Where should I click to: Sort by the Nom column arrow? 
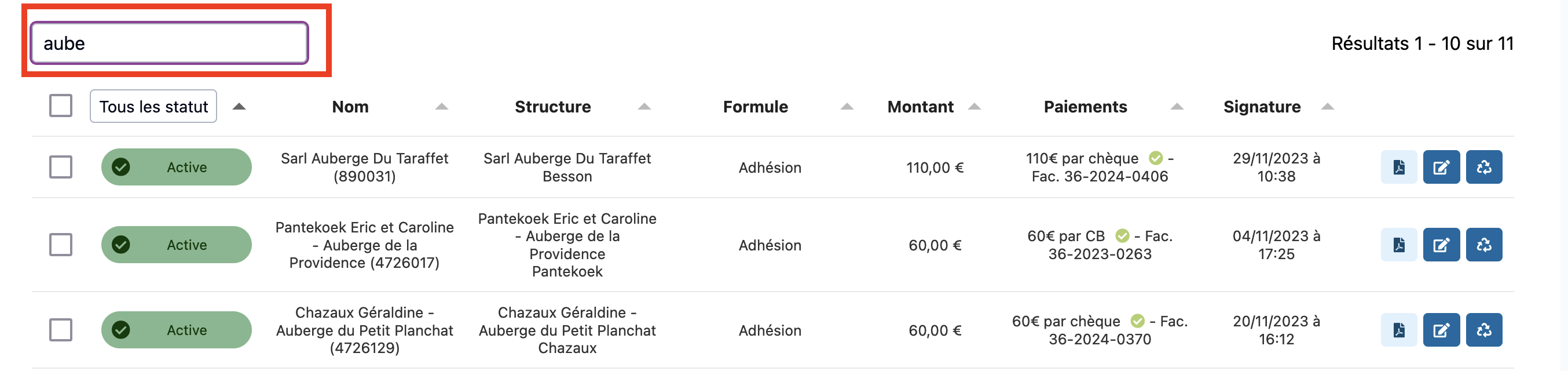pos(442,107)
